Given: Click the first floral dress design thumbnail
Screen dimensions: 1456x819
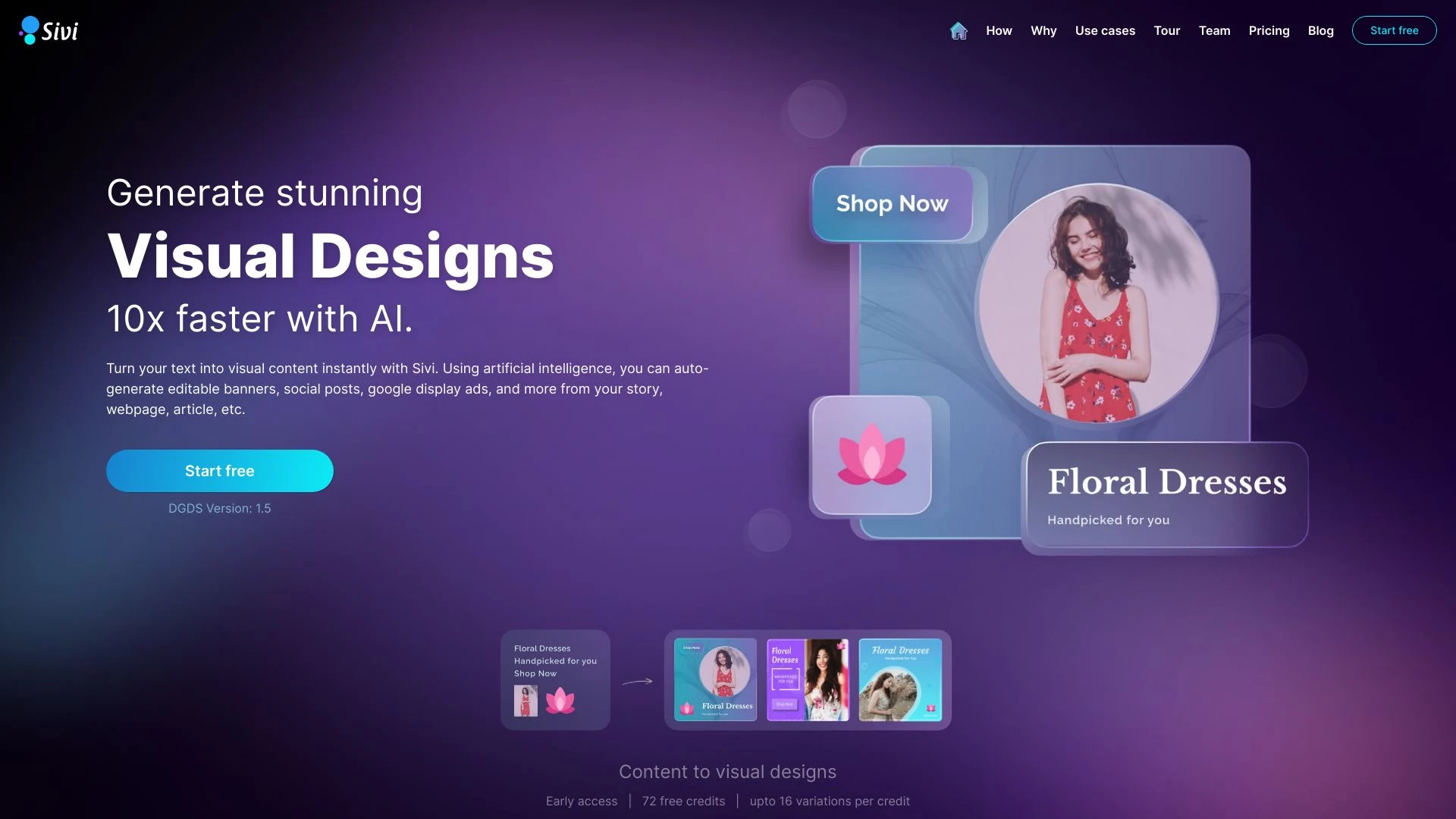Looking at the screenshot, I should pos(714,679).
